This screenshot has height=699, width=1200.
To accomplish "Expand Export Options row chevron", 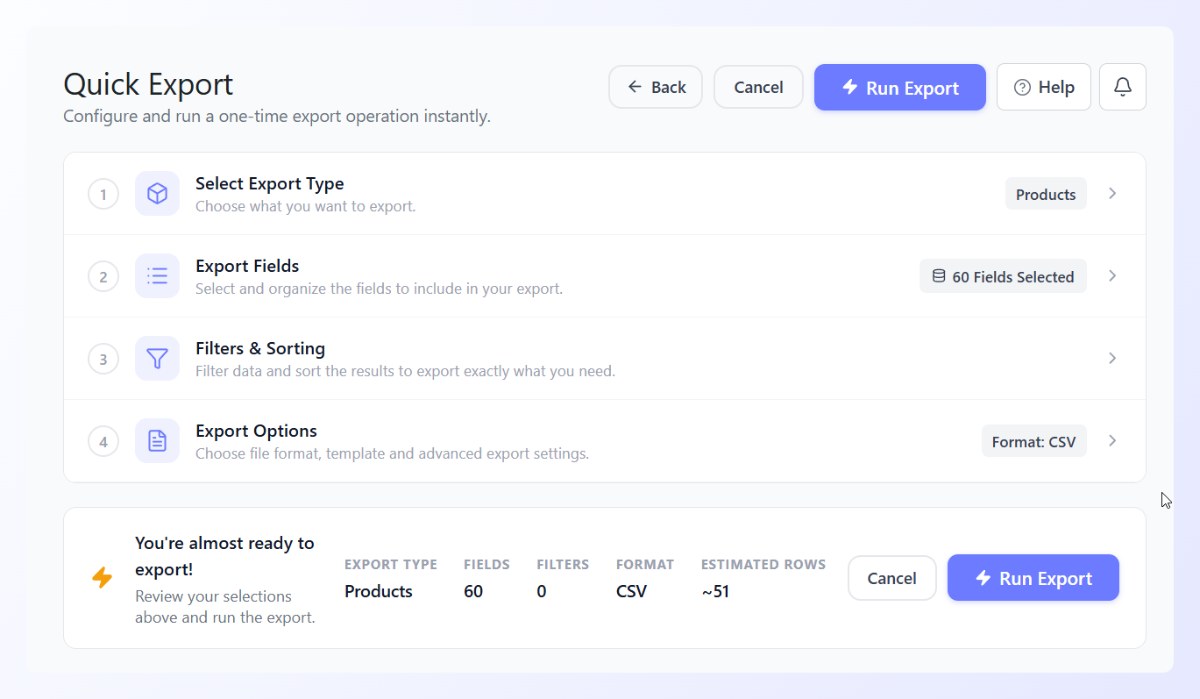I will coord(1112,441).
